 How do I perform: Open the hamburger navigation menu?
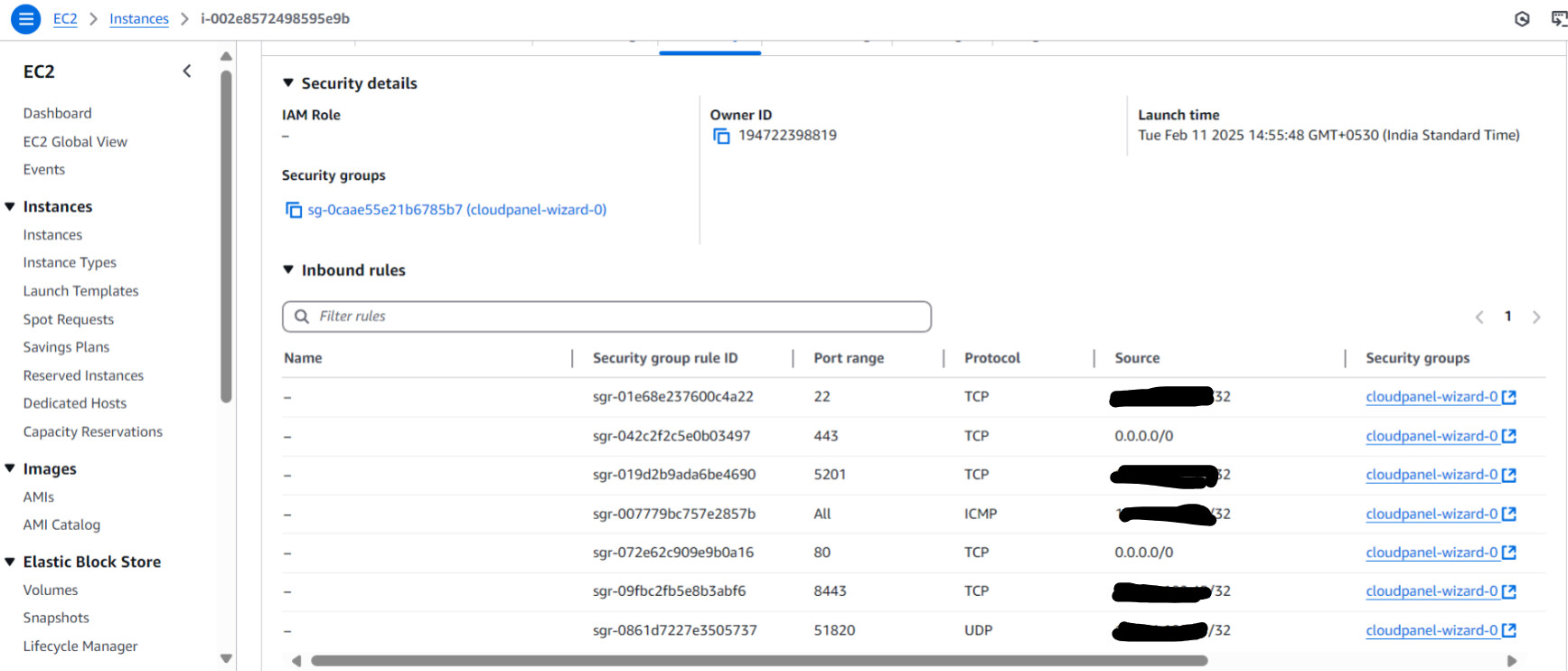coord(25,18)
